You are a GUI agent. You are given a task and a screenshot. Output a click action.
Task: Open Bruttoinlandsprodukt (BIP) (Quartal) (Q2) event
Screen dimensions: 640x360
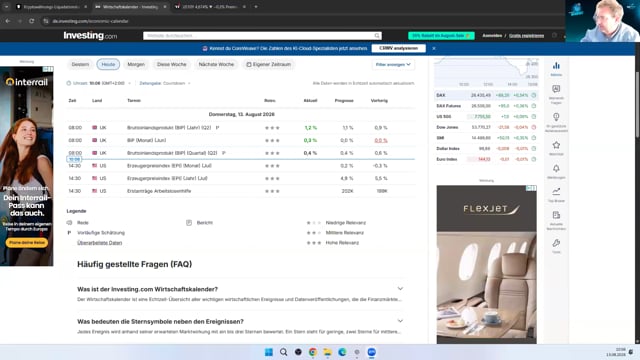pos(172,153)
